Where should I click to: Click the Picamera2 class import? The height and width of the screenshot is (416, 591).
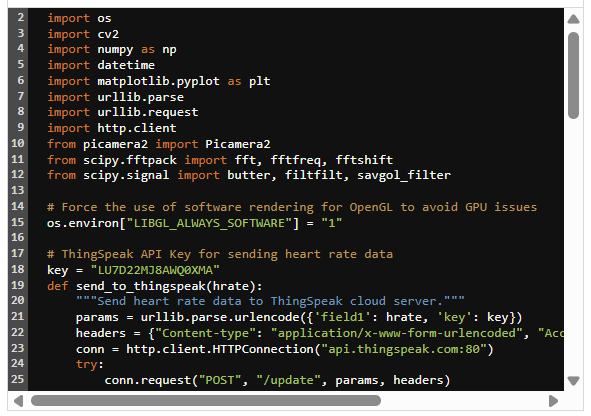[x=238, y=144]
